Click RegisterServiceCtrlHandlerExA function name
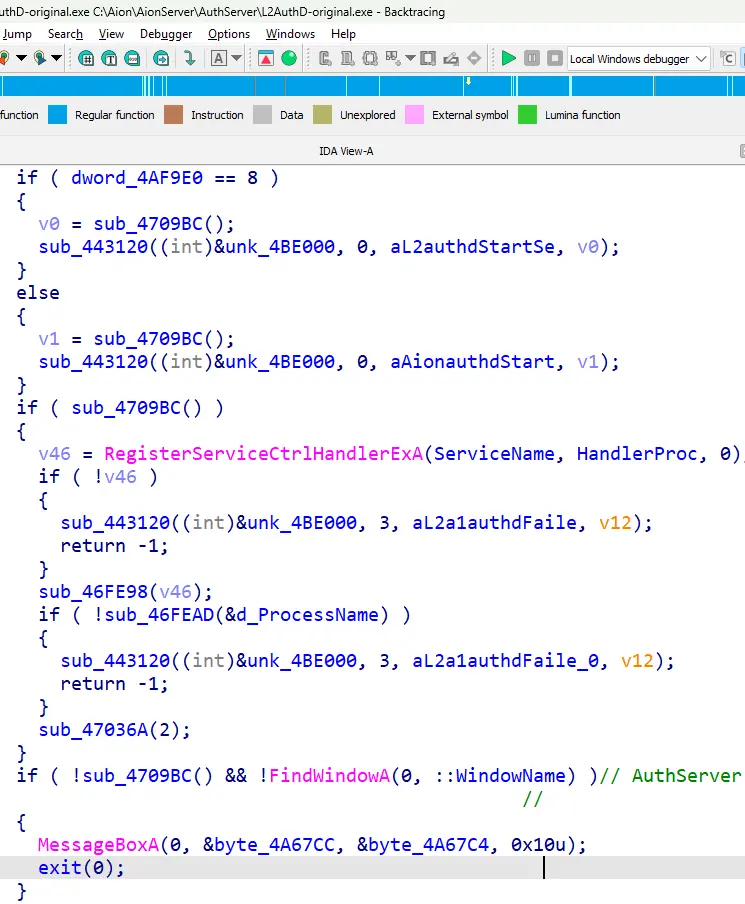745x904 pixels. 264,454
